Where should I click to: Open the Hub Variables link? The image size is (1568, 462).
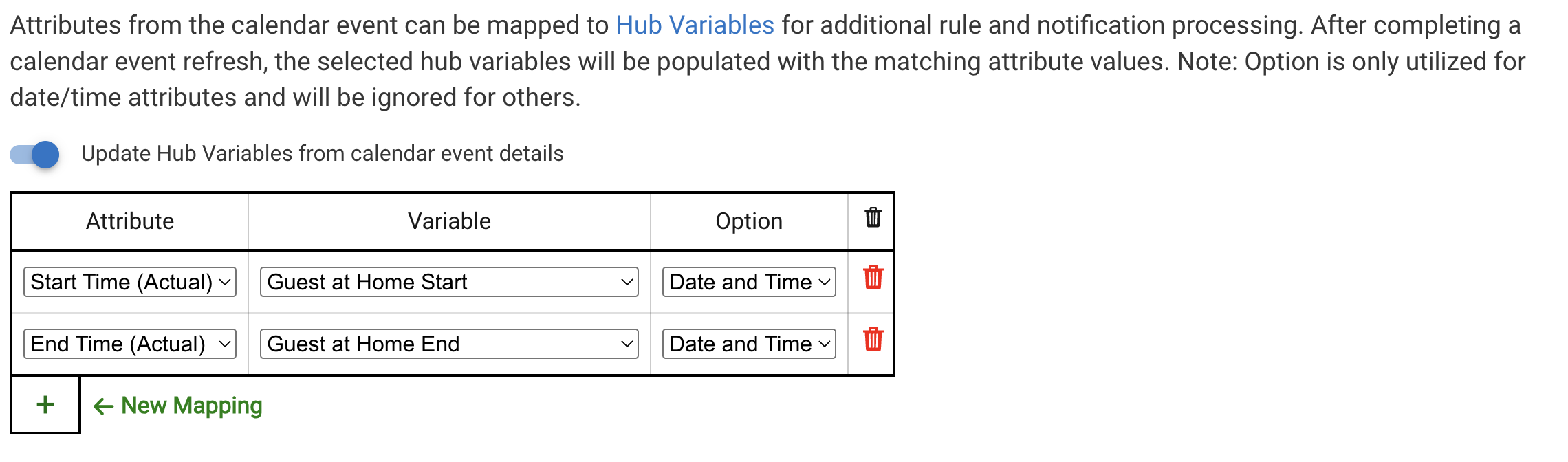pyautogui.click(x=695, y=25)
